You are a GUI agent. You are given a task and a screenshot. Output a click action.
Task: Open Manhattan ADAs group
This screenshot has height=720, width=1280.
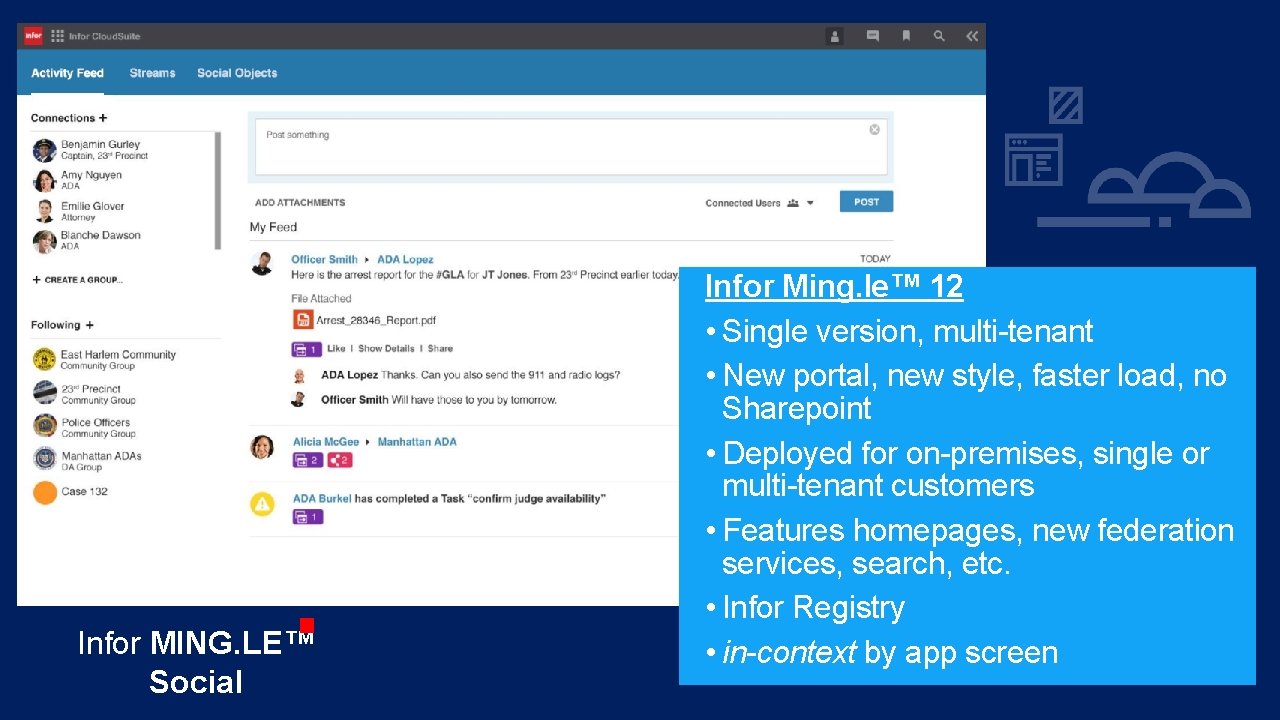(101, 461)
